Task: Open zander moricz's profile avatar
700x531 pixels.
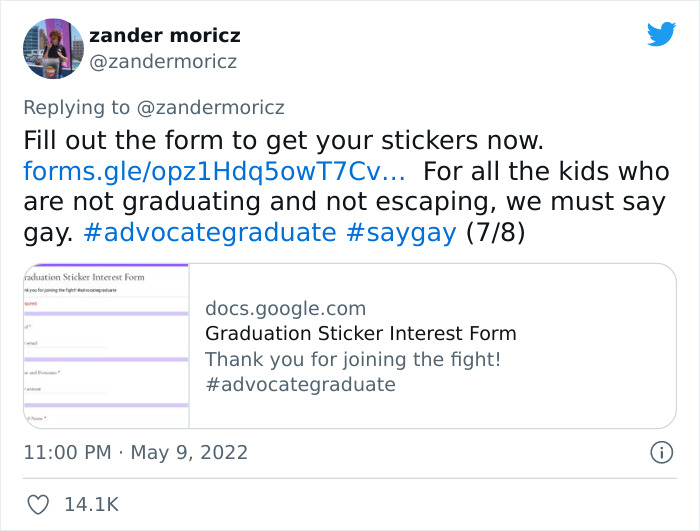Action: [x=52, y=48]
